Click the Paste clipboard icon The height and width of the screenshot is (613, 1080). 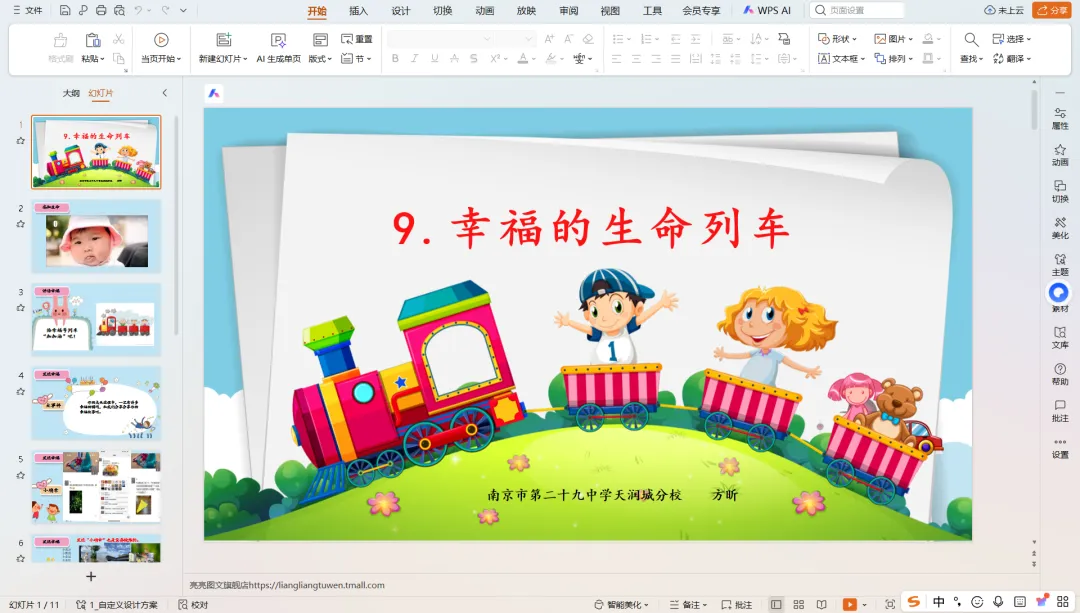click(x=92, y=40)
